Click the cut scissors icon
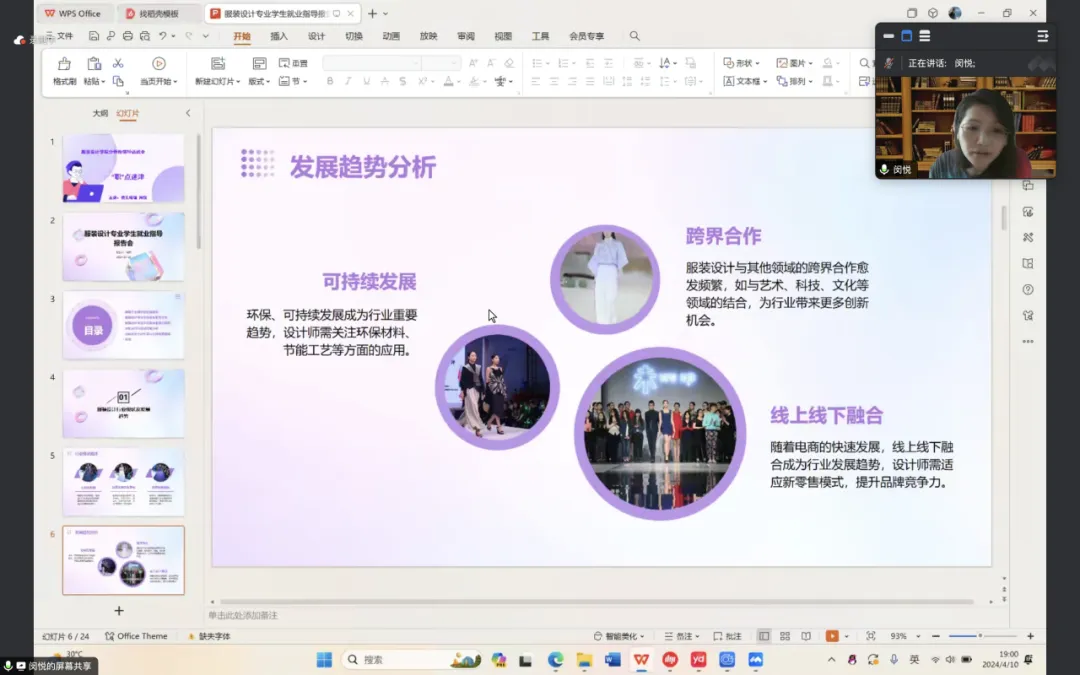 tap(118, 63)
